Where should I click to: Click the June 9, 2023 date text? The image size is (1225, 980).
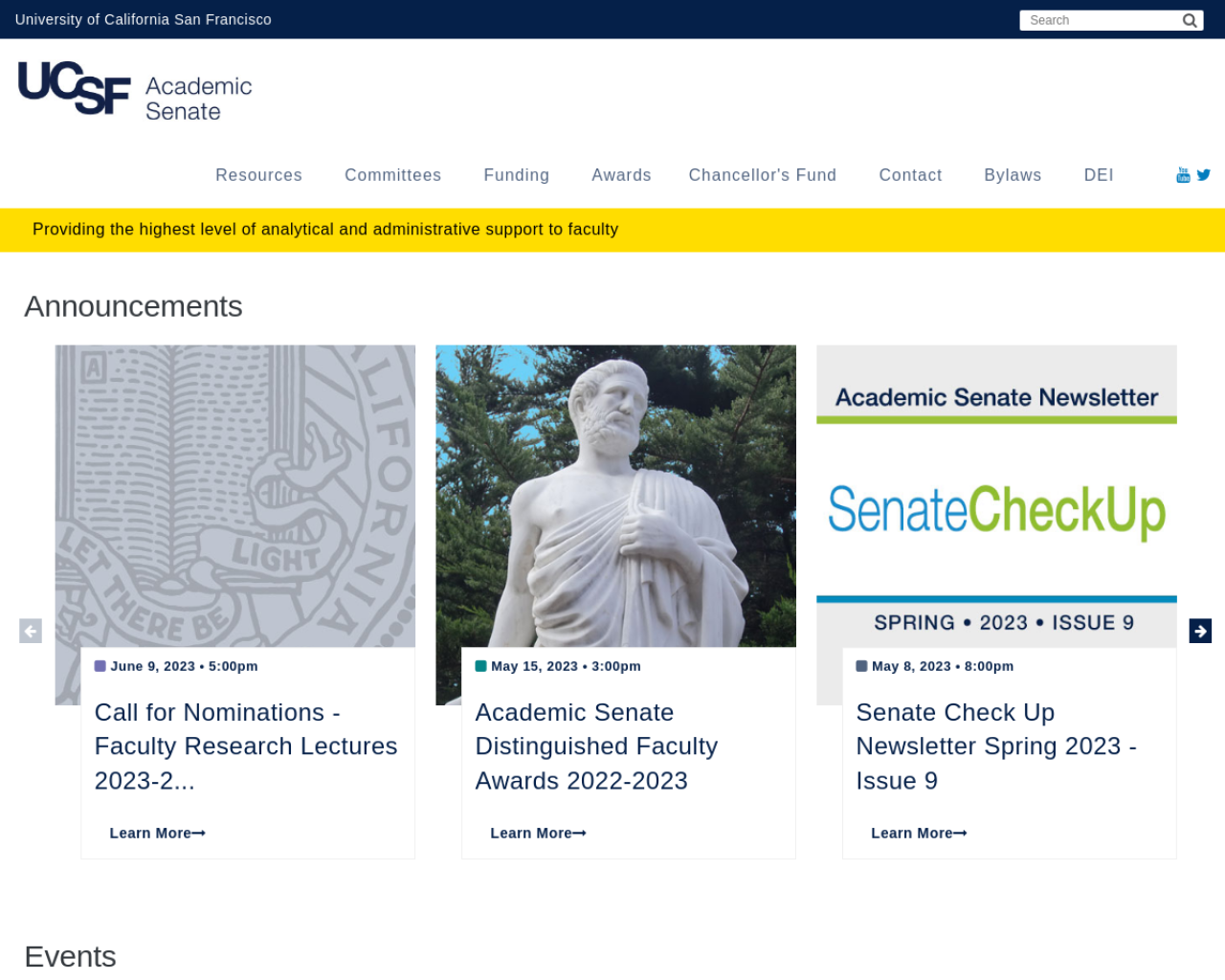point(184,666)
